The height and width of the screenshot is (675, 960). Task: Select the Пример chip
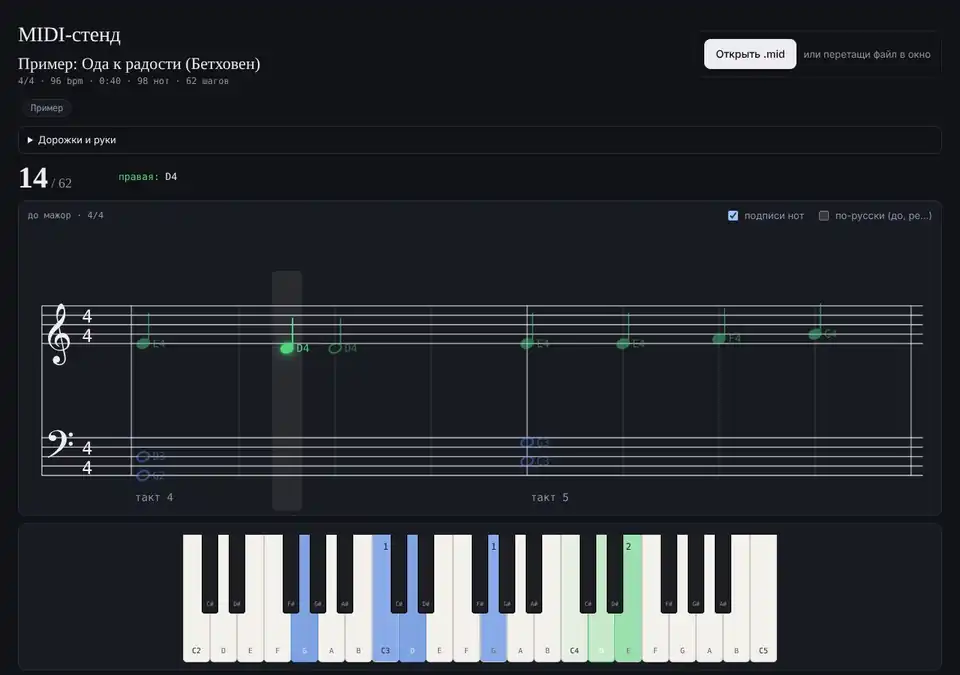[x=47, y=108]
